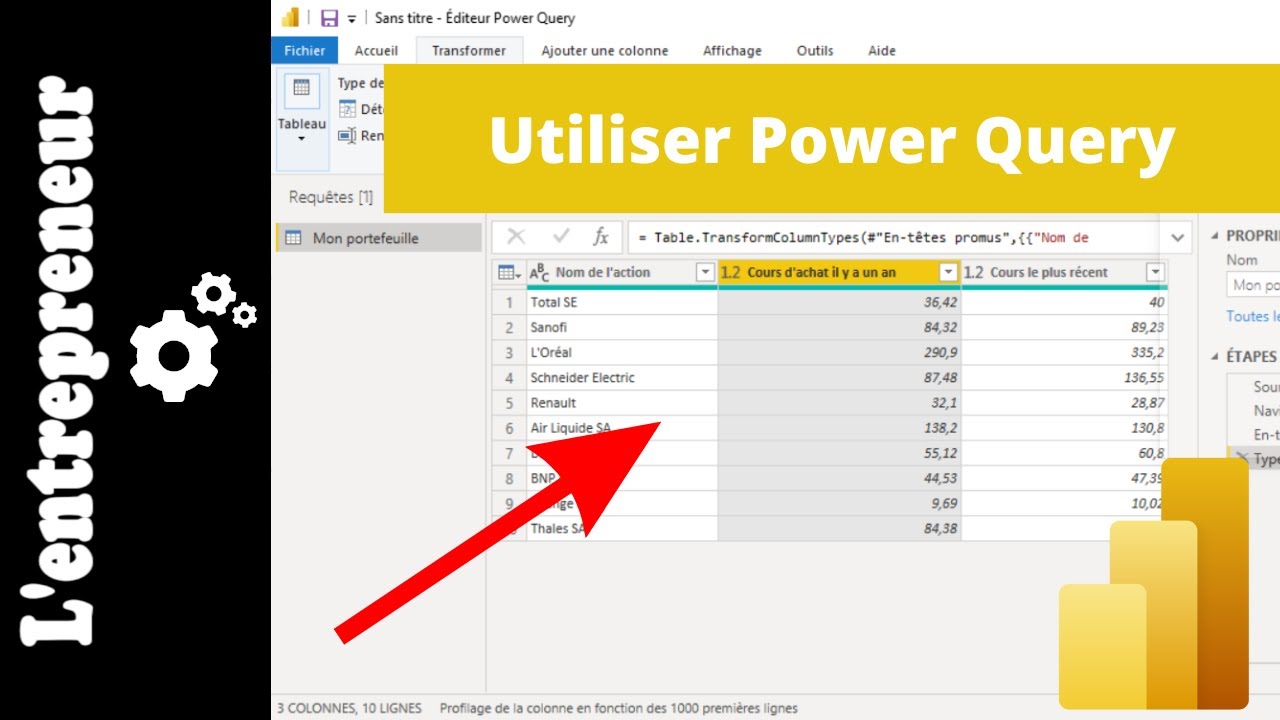The height and width of the screenshot is (720, 1280).
Task: Click the 55,12 value cell
Action: point(839,453)
